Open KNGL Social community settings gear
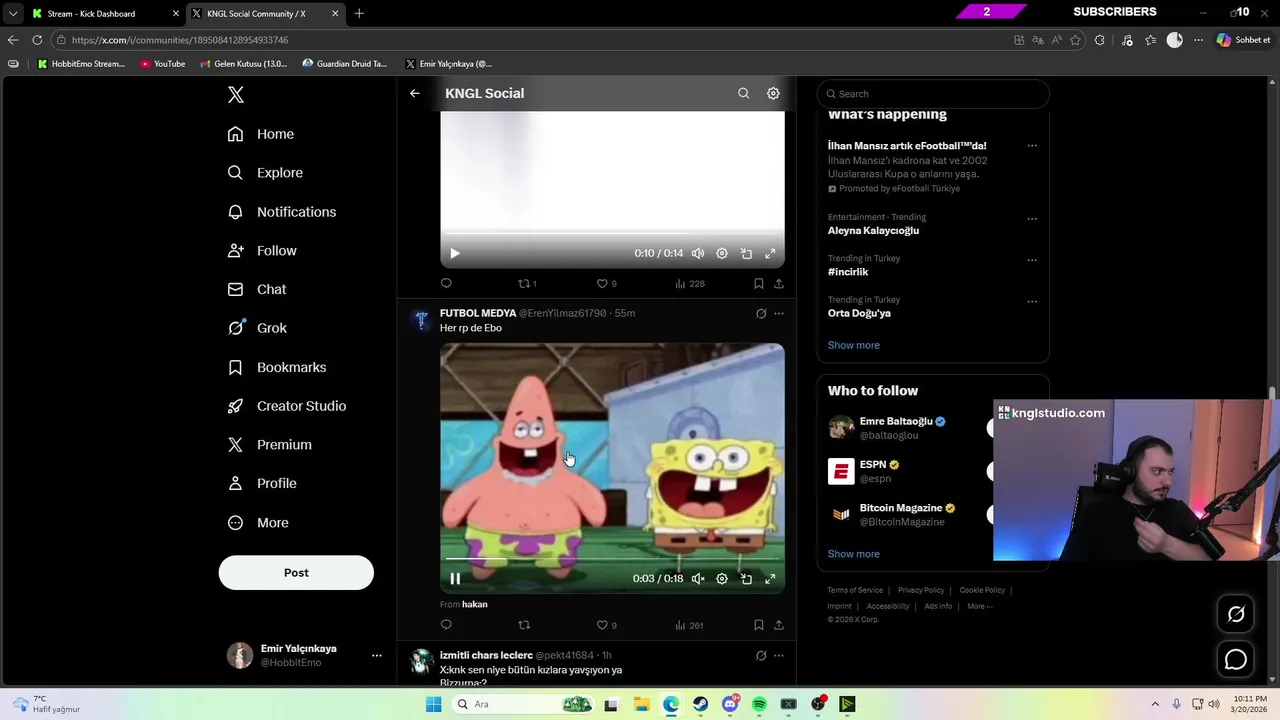This screenshot has height=720, width=1280. click(773, 93)
